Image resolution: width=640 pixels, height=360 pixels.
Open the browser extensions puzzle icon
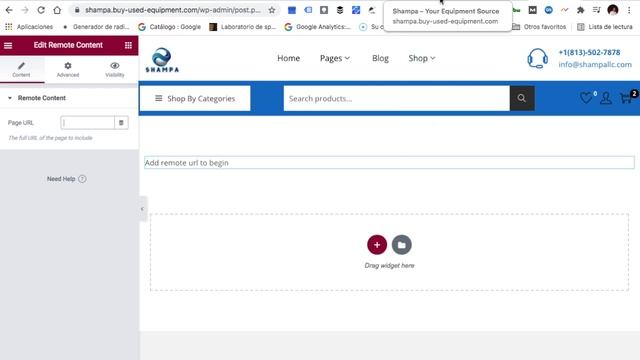[x=580, y=10]
